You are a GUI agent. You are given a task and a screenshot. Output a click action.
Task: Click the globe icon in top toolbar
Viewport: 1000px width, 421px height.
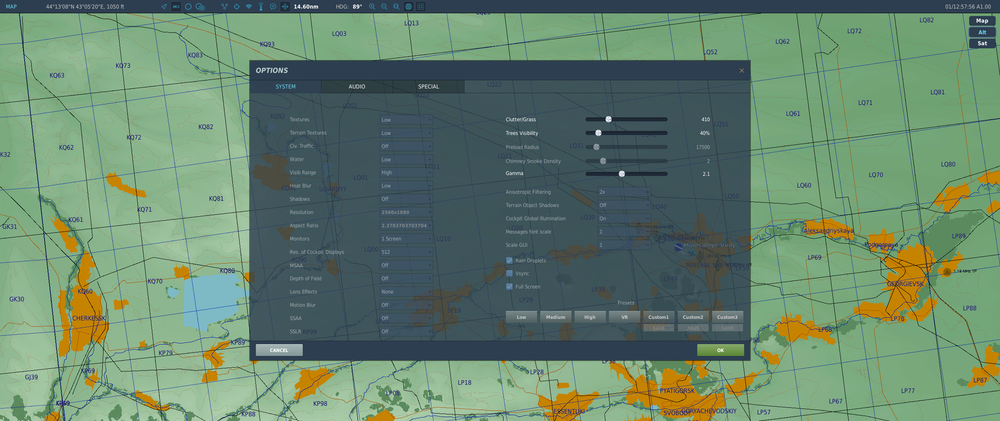408,6
